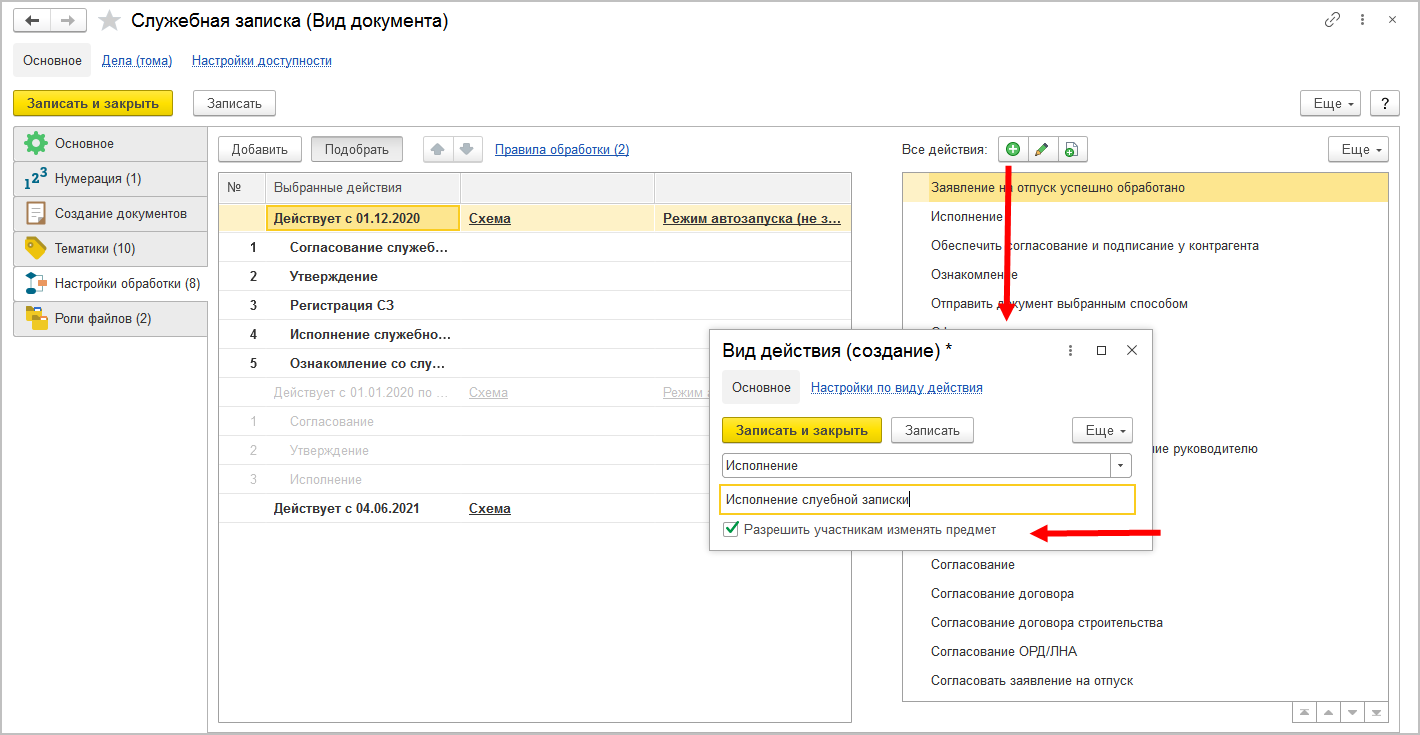Copy action type with the document-plus icon
Viewport: 1420px width, 735px height.
(1071, 150)
